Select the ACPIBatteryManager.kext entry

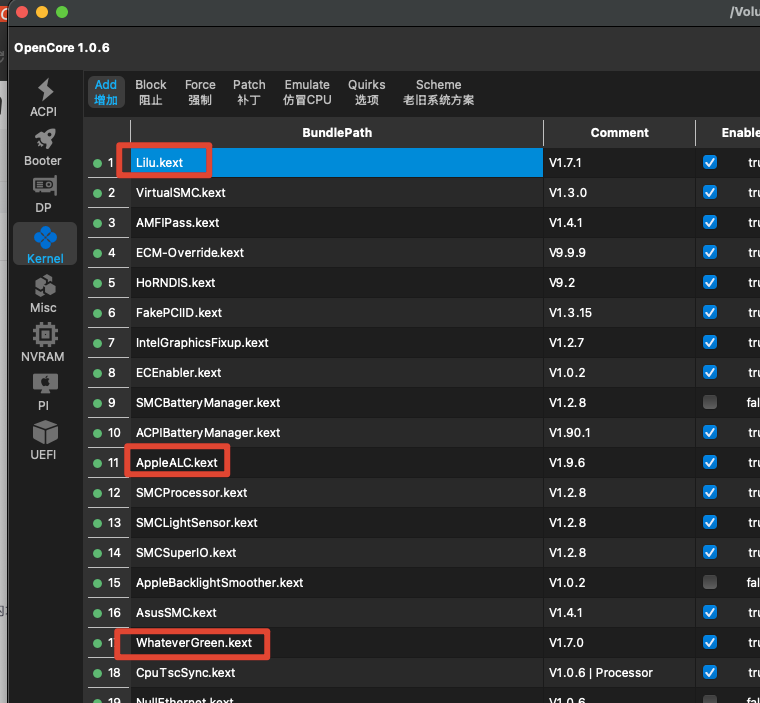tap(337, 433)
